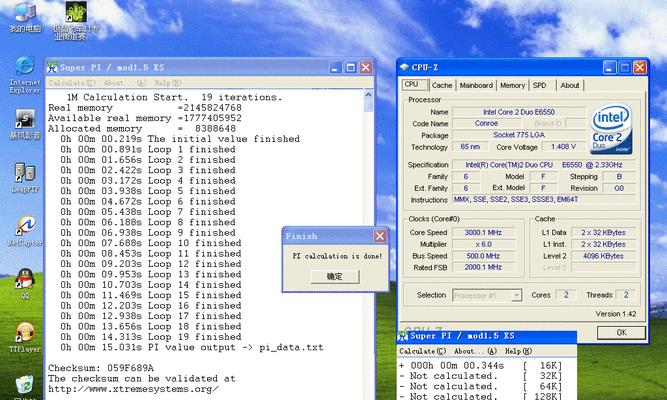Click the 16K result row in small Super PI

(x=481, y=366)
